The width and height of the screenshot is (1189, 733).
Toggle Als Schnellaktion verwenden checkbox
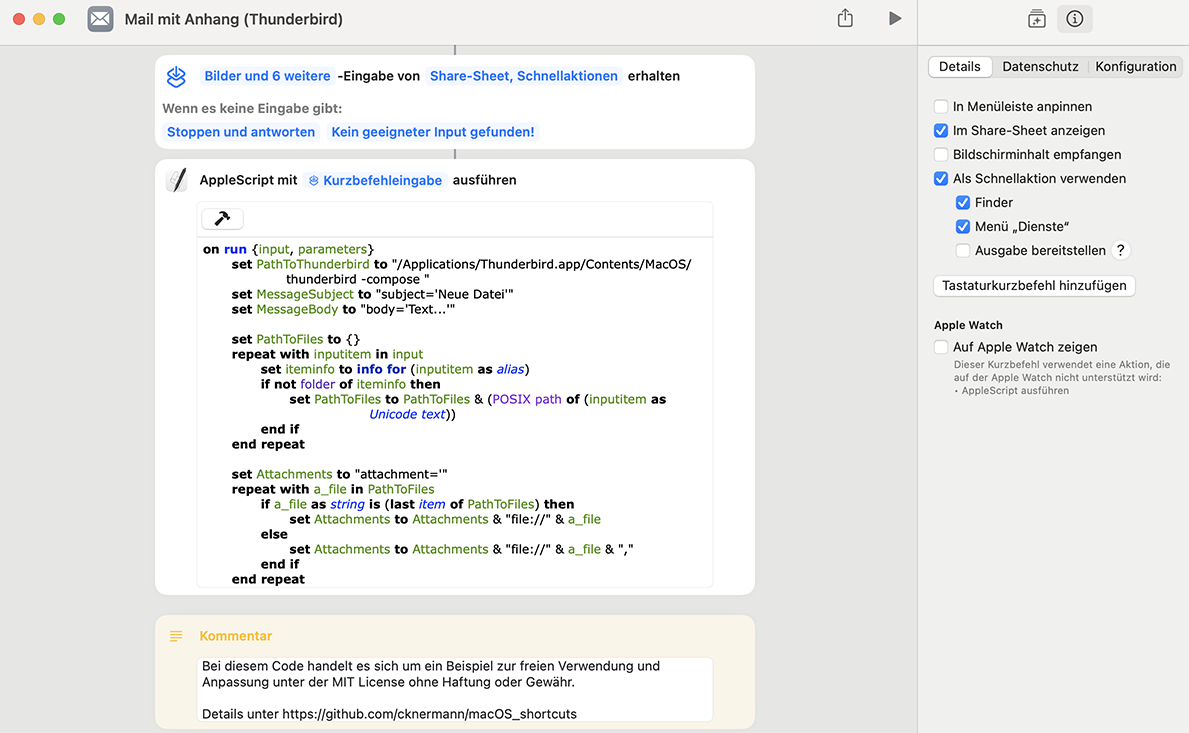pos(941,179)
